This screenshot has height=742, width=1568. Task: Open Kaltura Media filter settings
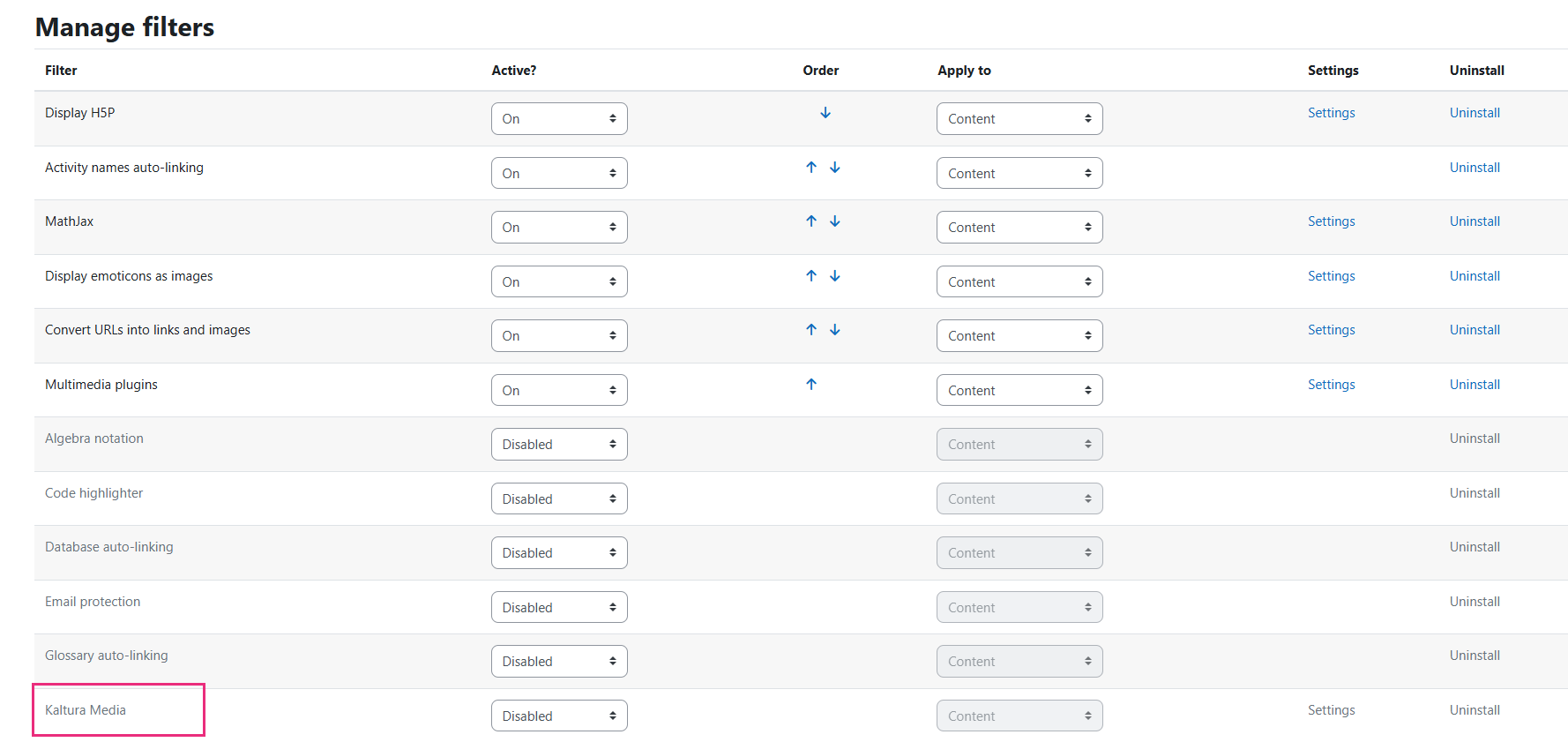tap(1331, 710)
